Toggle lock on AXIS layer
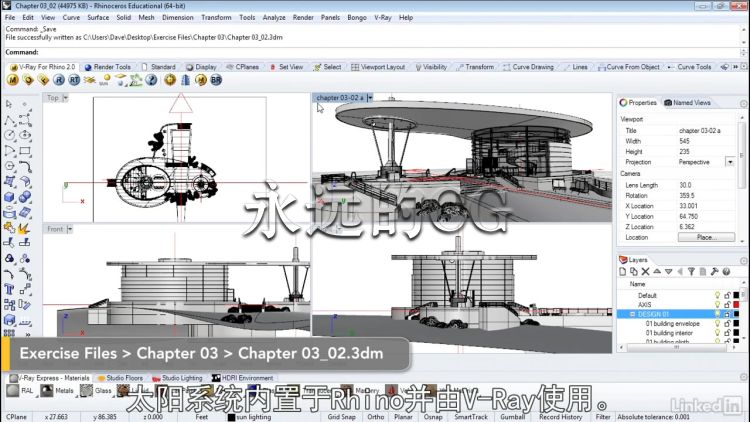The width and height of the screenshot is (750, 422). (727, 304)
